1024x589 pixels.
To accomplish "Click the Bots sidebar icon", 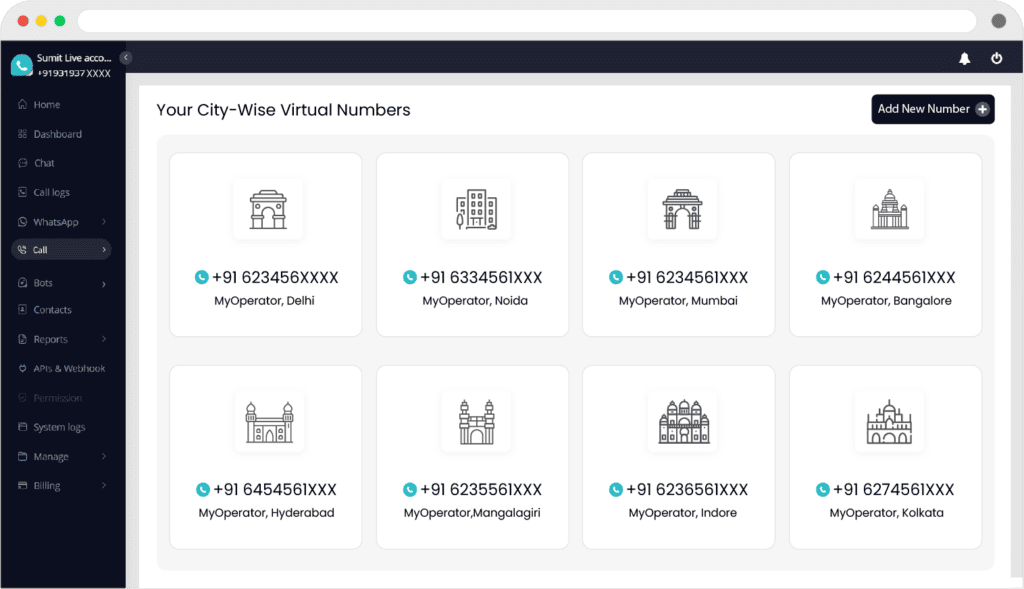I will tap(22, 282).
